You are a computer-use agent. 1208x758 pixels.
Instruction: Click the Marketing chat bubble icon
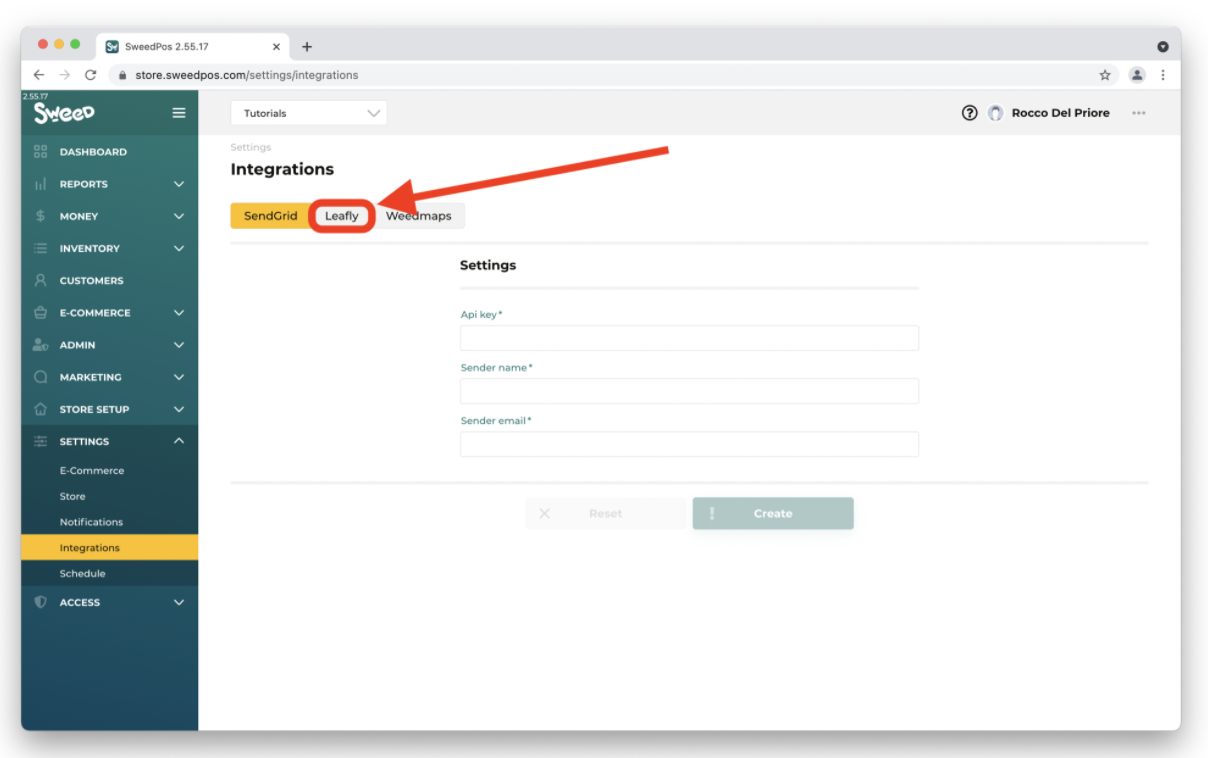(x=40, y=377)
